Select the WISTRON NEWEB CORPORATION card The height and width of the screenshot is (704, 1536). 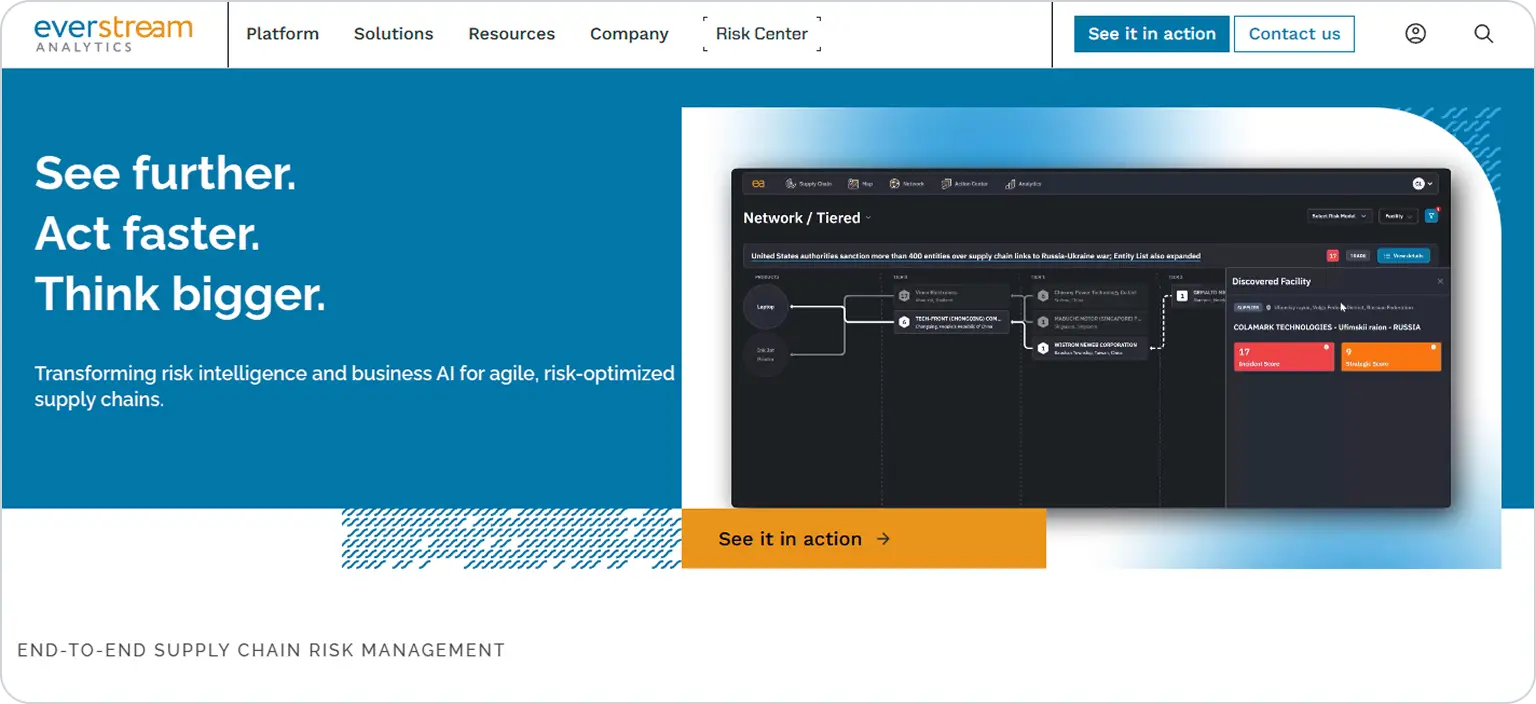click(x=1091, y=348)
